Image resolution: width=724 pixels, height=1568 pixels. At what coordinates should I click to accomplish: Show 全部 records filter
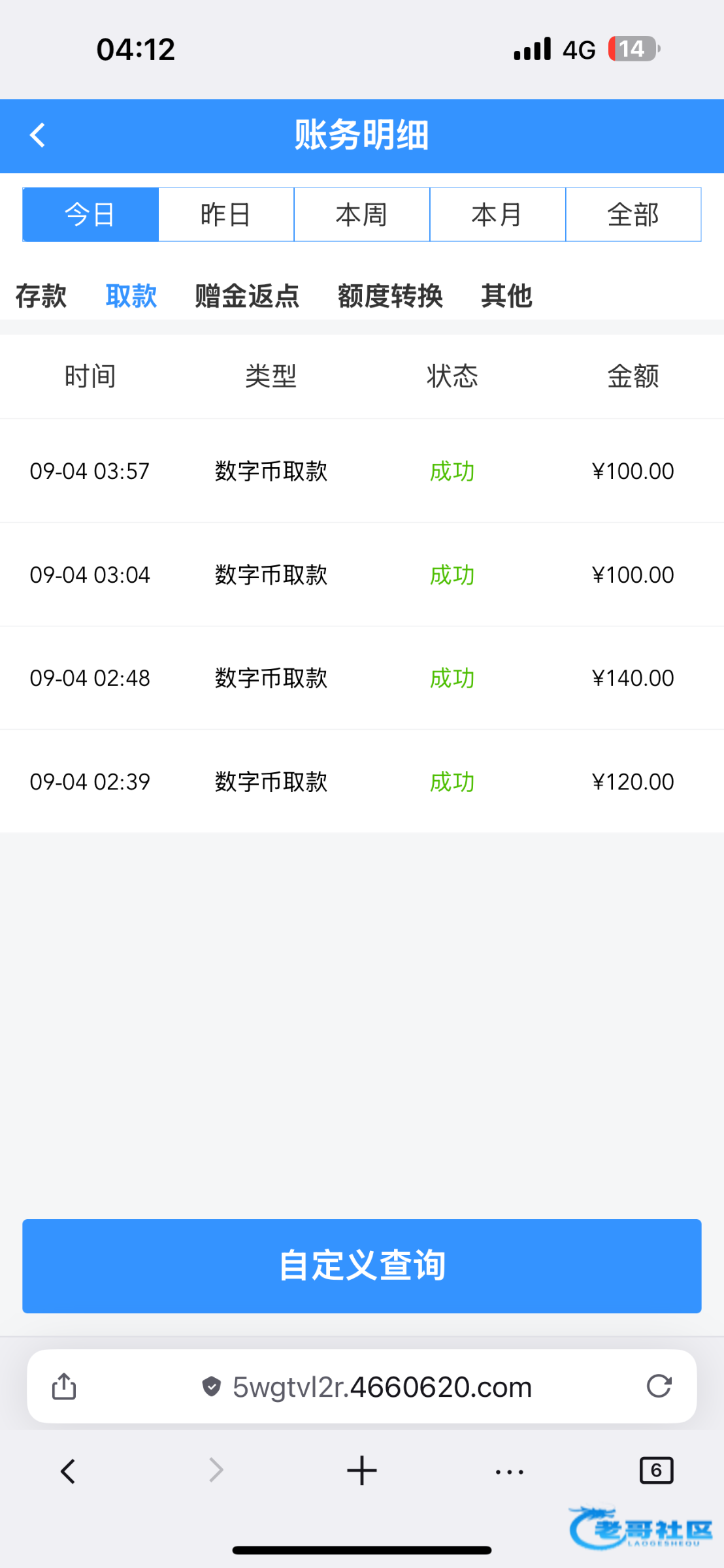[633, 214]
